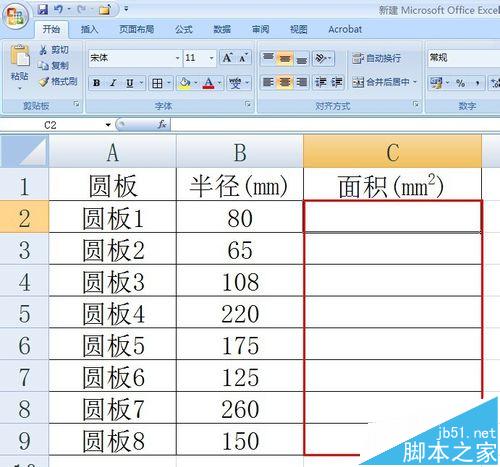Switch to the 页面布局 tab
Image resolution: width=500 pixels, height=467 pixels.
[x=137, y=29]
